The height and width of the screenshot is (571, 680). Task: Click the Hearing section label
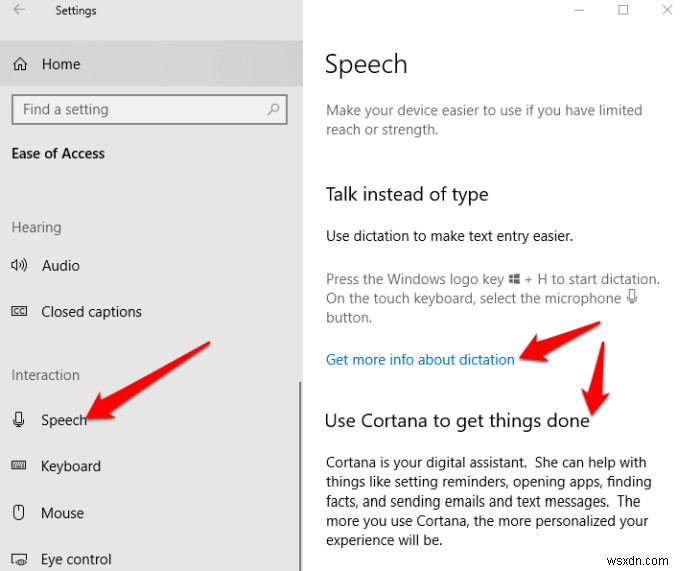coord(36,227)
